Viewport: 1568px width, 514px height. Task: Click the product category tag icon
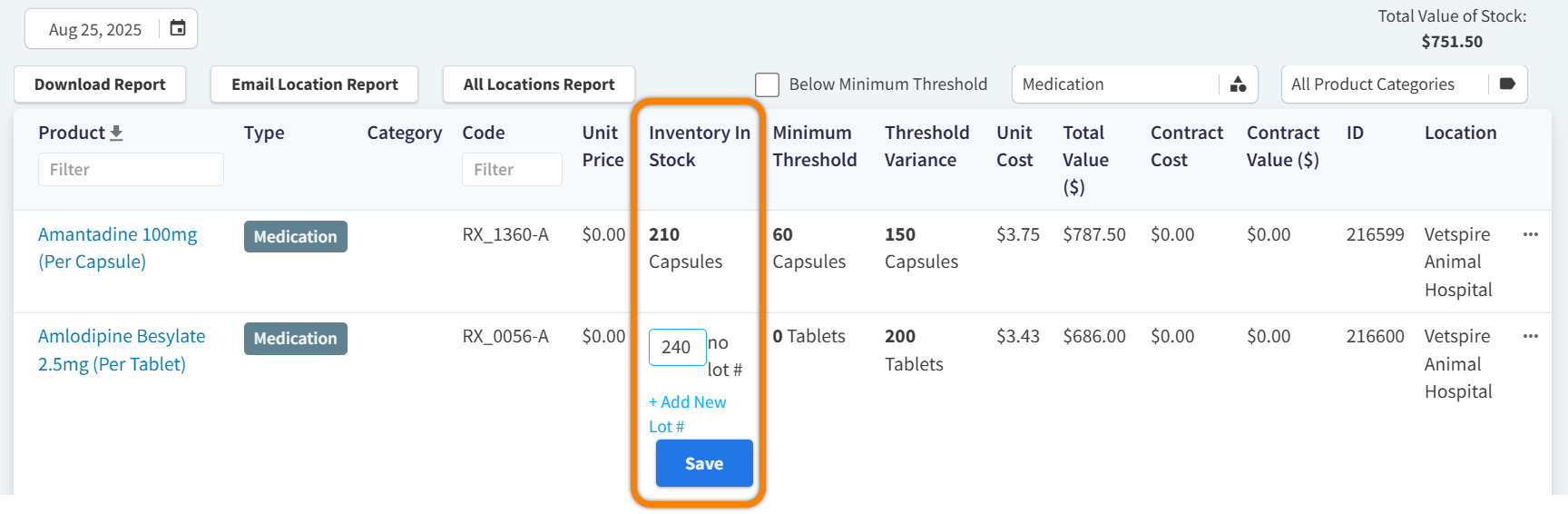pyautogui.click(x=1507, y=84)
